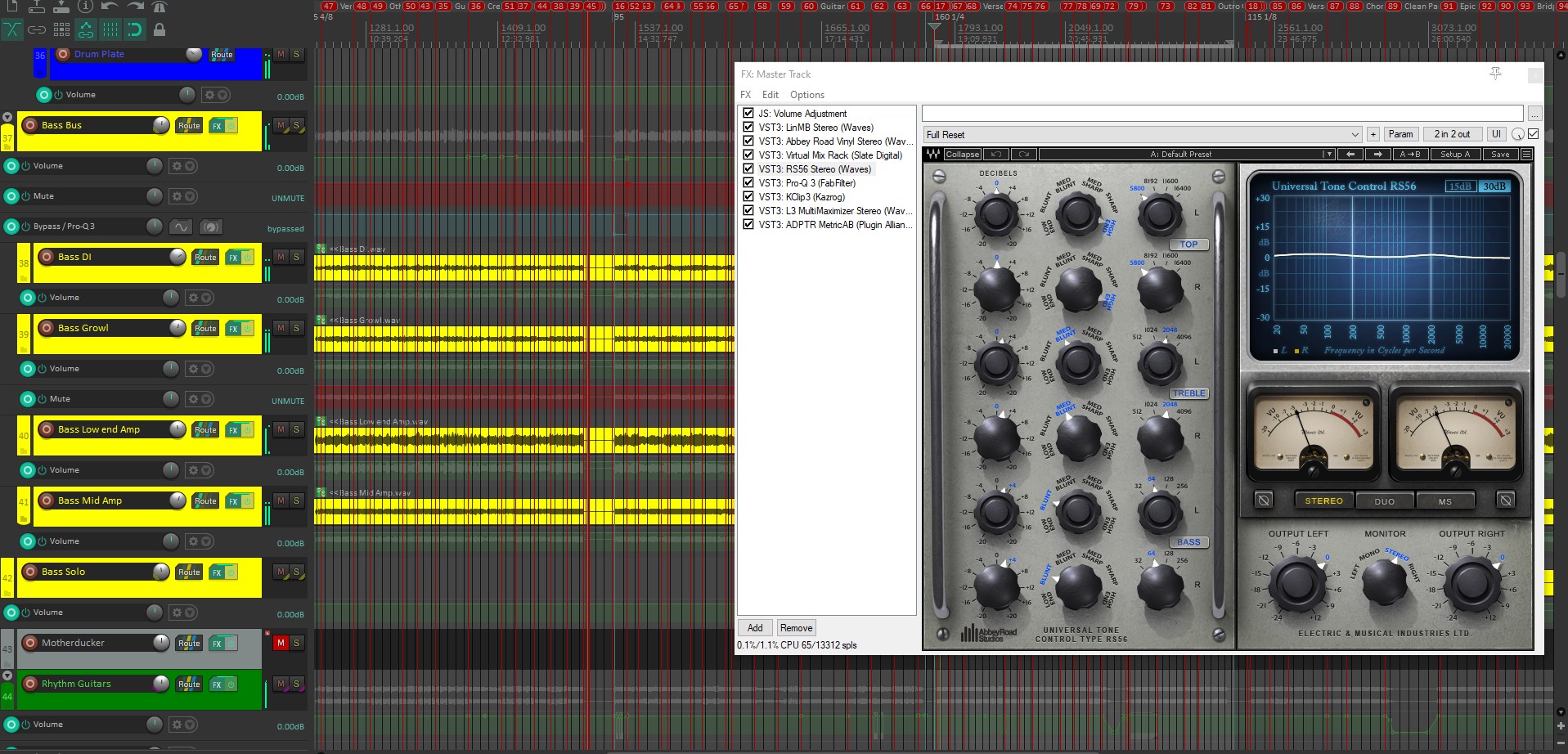This screenshot has width=1568, height=754.
Task: Open the Waves plugin hamburger menu
Action: (x=1526, y=154)
